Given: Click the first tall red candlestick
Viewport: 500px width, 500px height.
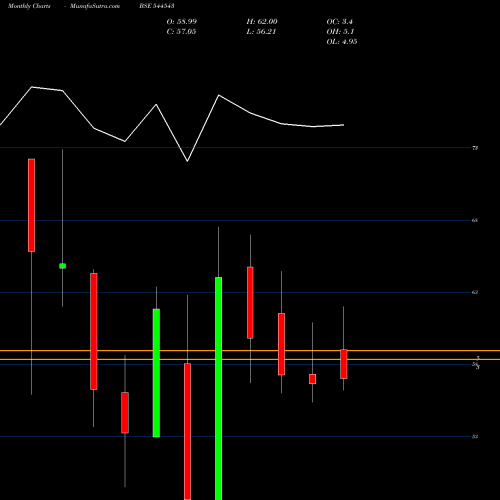Looking at the screenshot, I should tap(31, 205).
